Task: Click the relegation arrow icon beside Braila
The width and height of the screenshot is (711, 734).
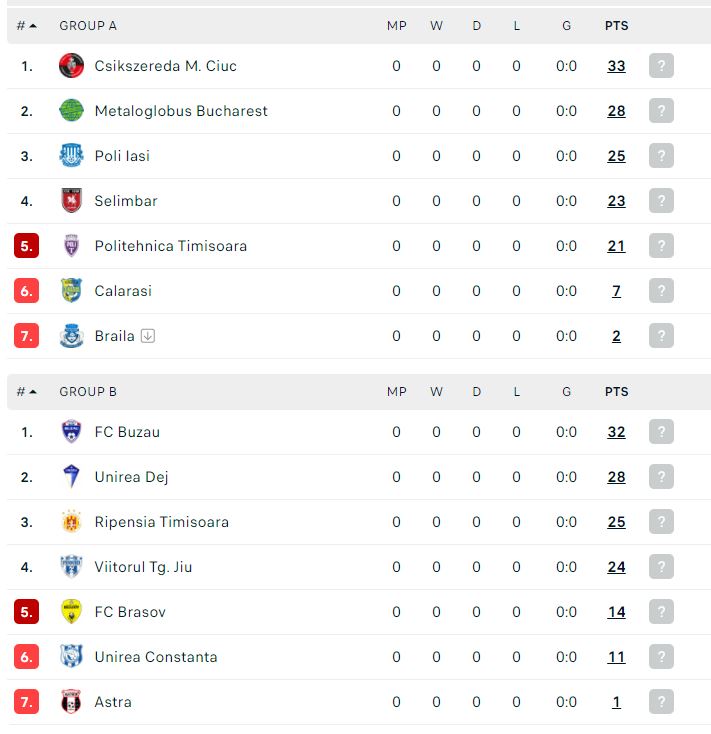Action: (x=148, y=336)
